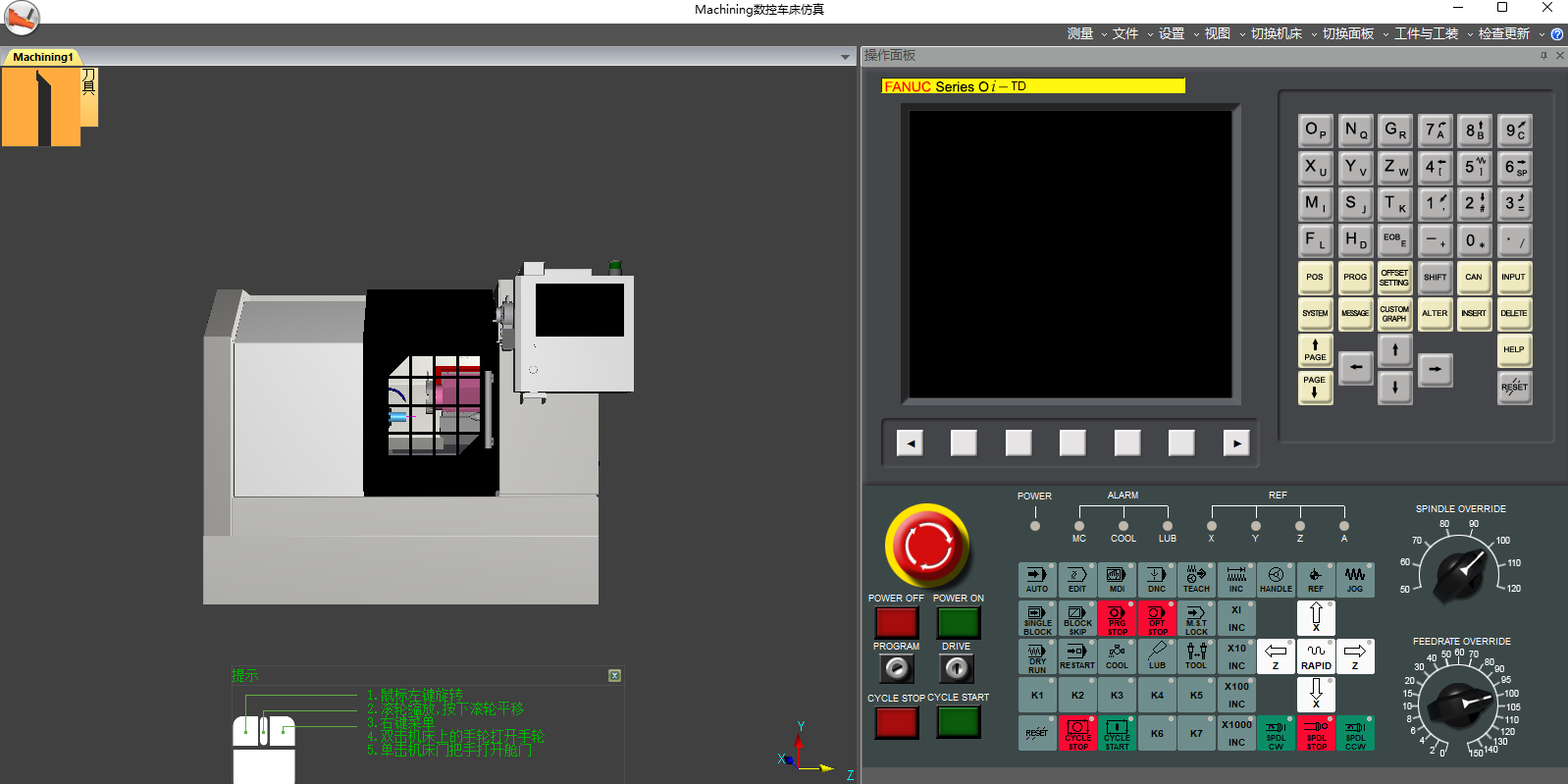Expand the 工件与工装 dropdown menu
1568x784 pixels.
1427,33
